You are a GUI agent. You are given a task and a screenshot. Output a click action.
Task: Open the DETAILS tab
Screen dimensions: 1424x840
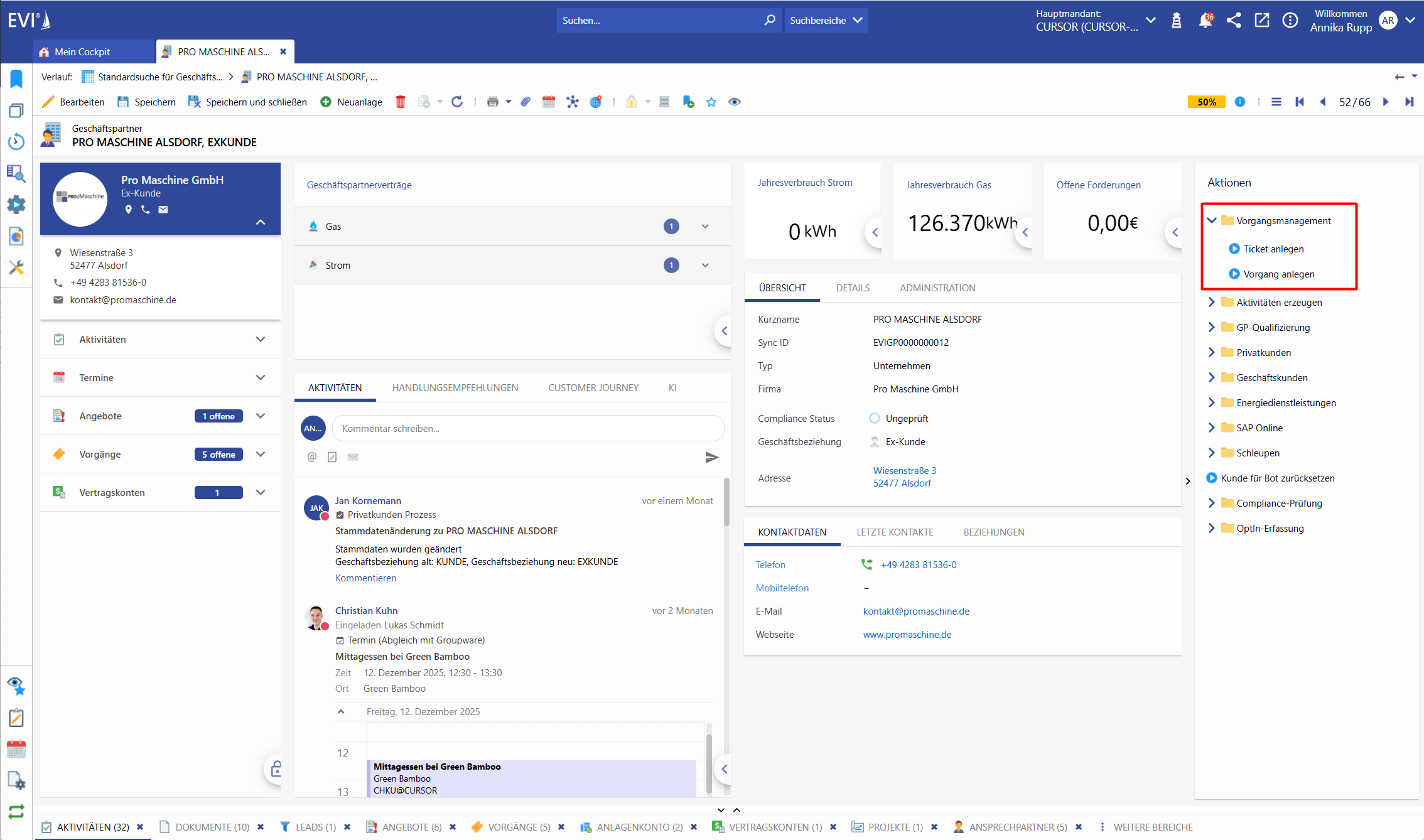(x=853, y=288)
